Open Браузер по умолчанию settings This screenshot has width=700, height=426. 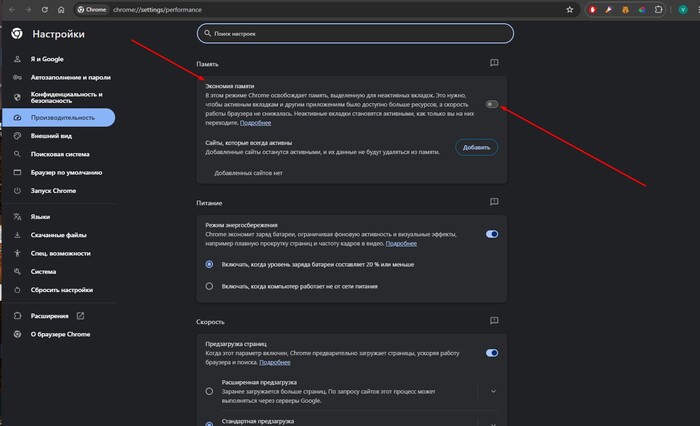click(x=58, y=172)
